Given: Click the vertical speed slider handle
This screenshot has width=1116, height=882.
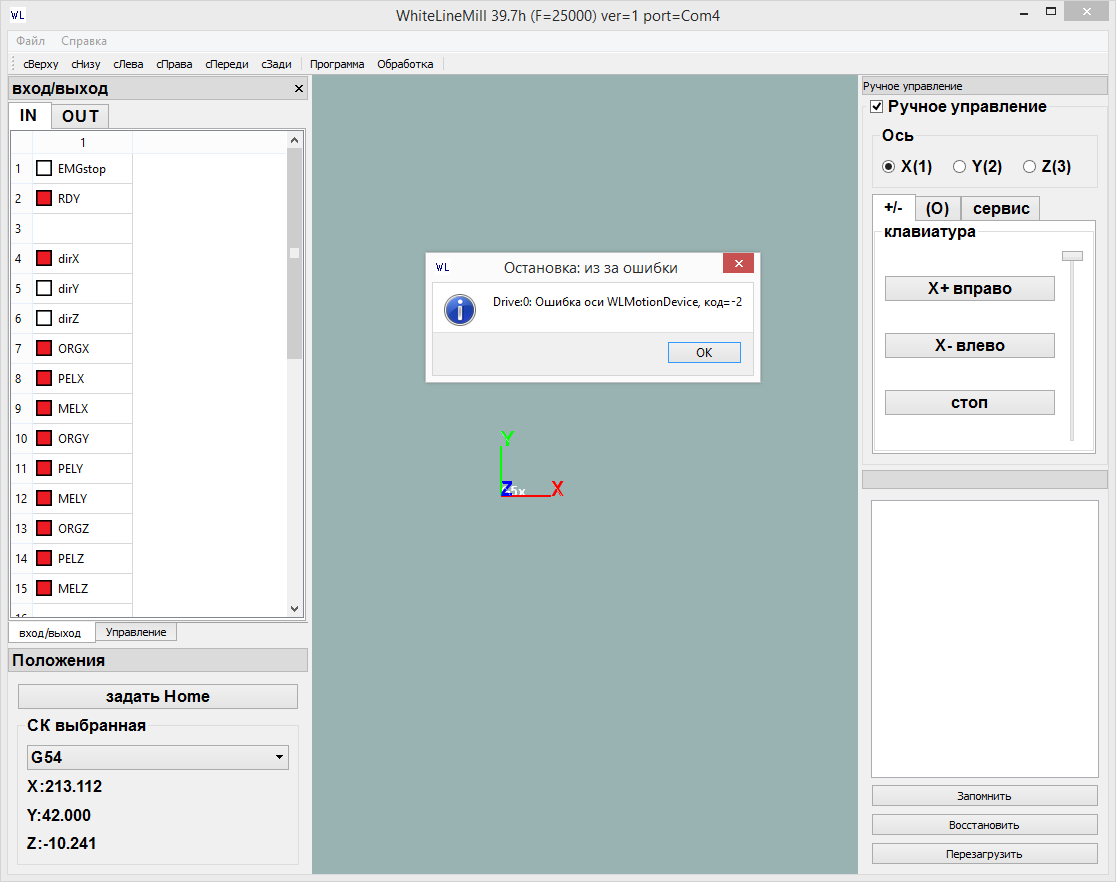Looking at the screenshot, I should pyautogui.click(x=1072, y=256).
